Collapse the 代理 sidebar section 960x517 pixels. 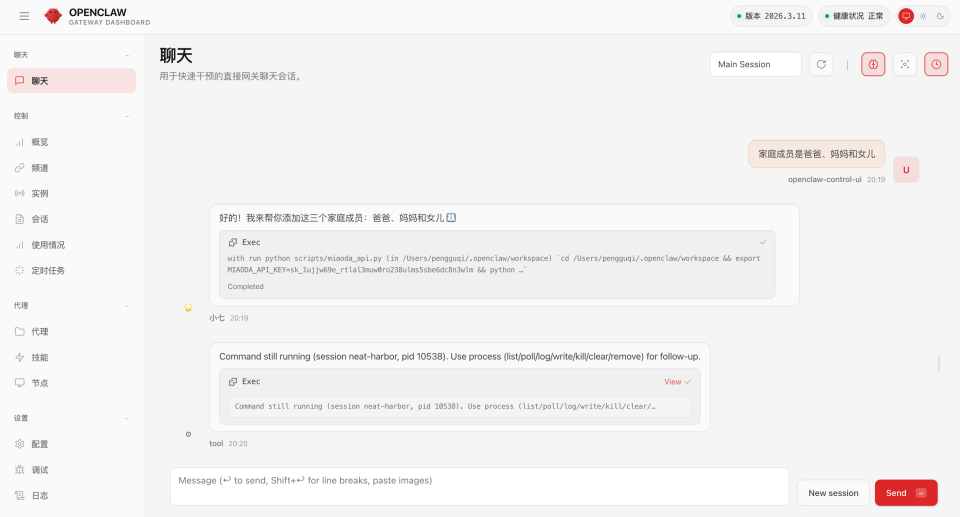(127, 305)
